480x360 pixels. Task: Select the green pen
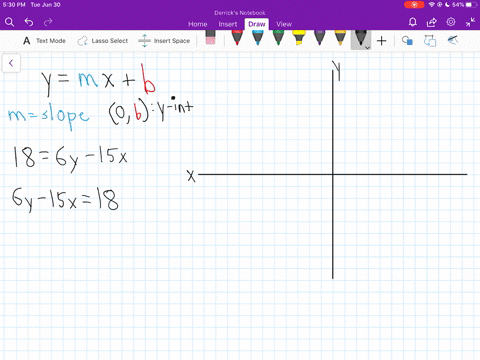[278, 37]
